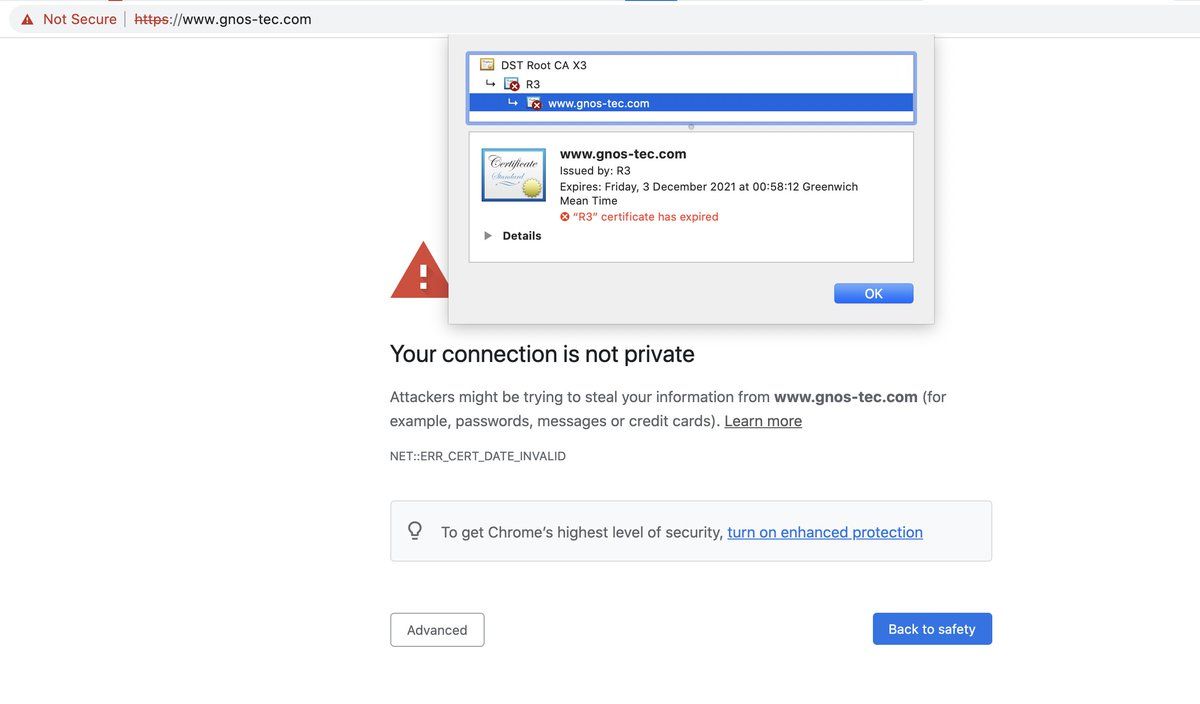Select the www.gnos-tec.com leaf certificate row

[x=598, y=103]
